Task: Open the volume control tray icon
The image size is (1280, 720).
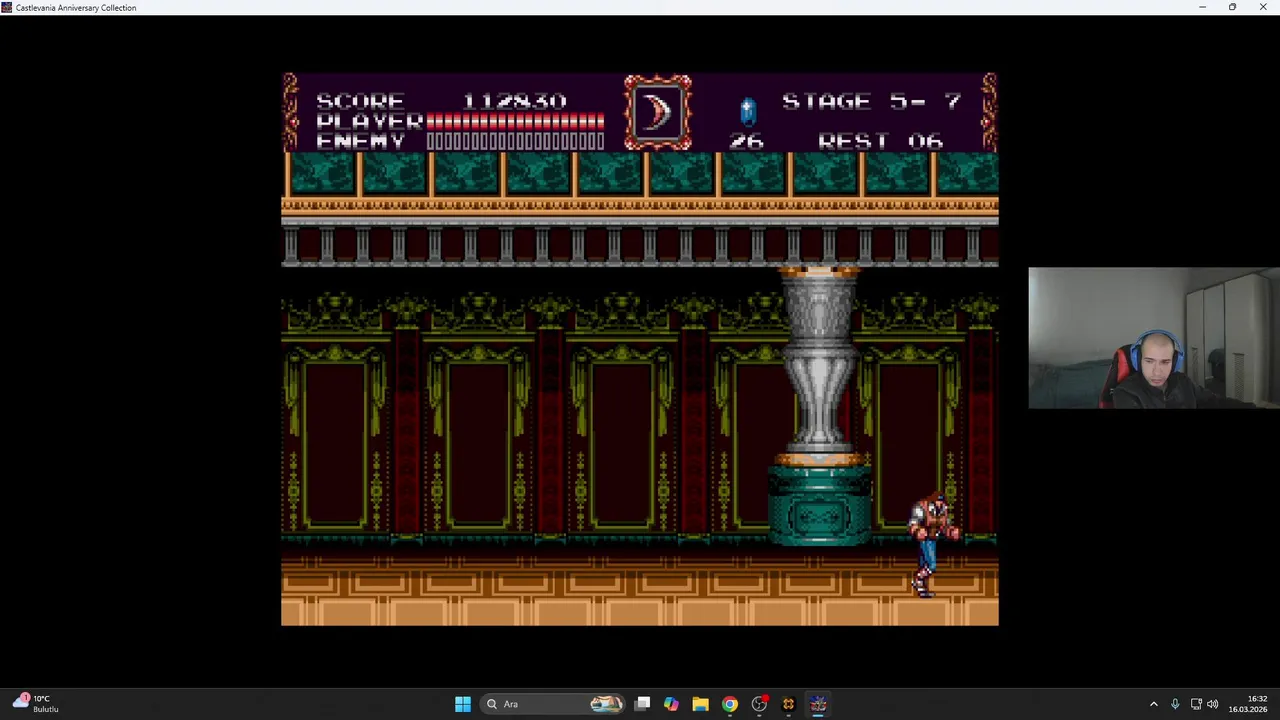Action: point(1213,704)
